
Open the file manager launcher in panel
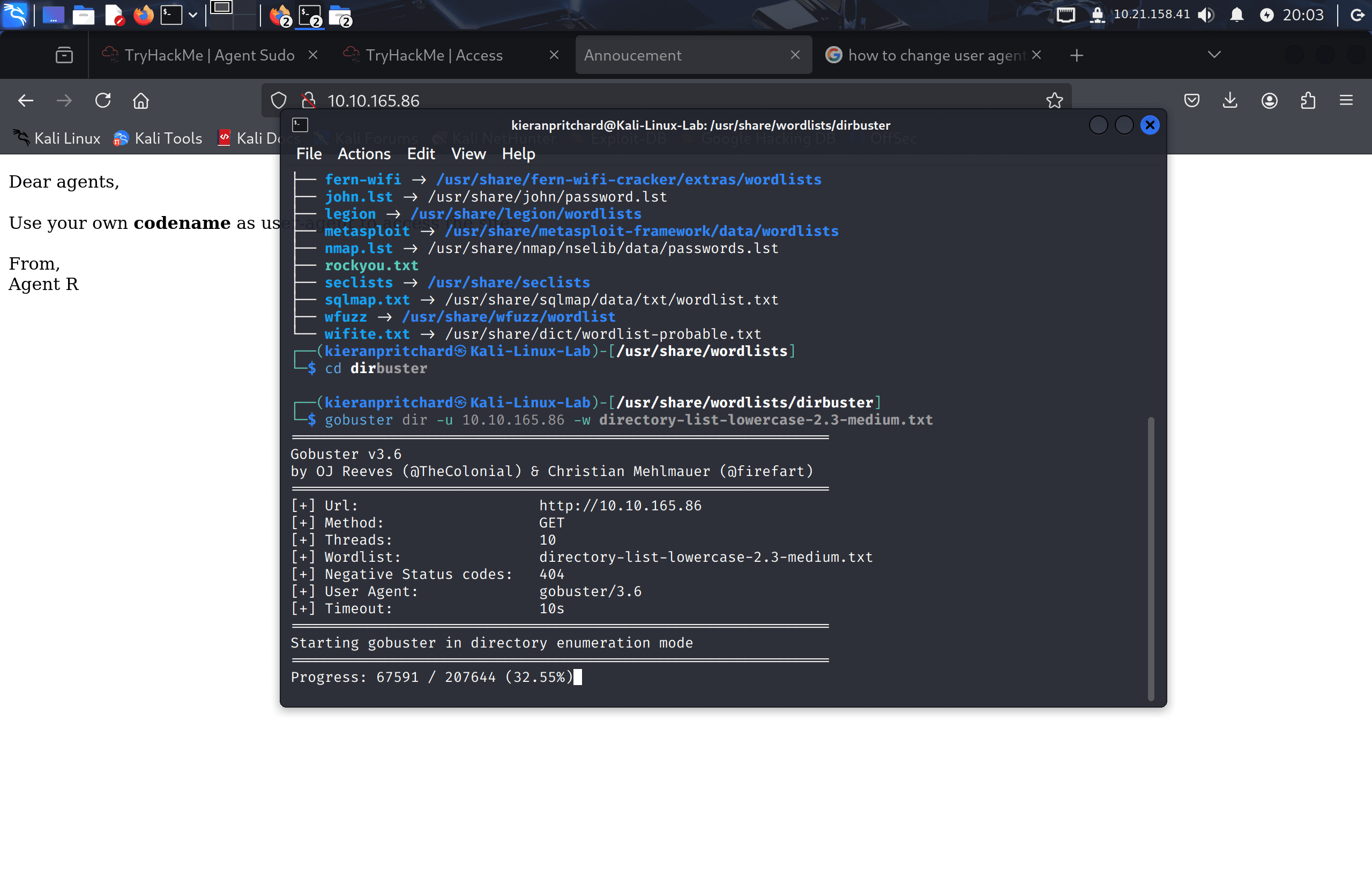pos(84,15)
